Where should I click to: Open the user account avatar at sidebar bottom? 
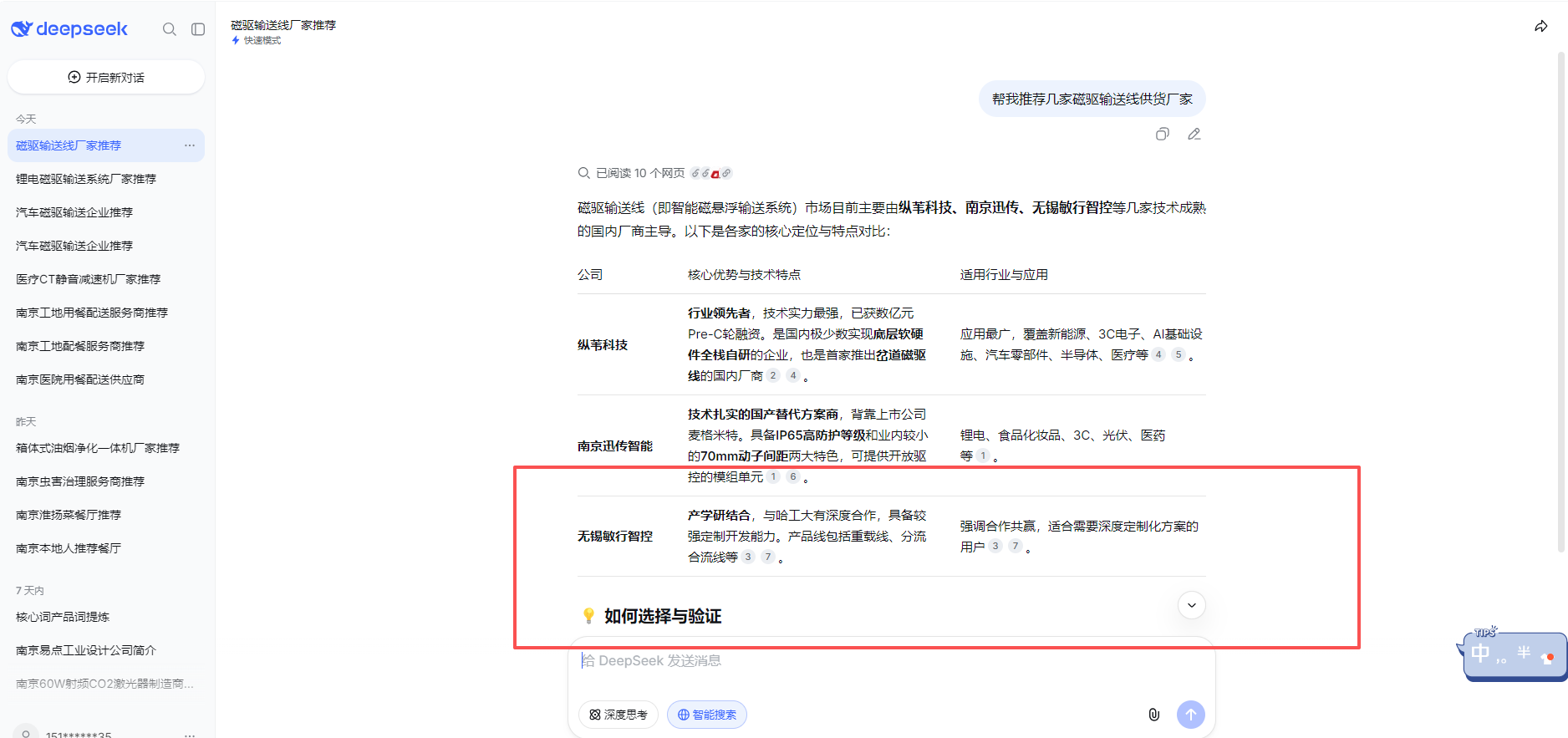(x=26, y=732)
